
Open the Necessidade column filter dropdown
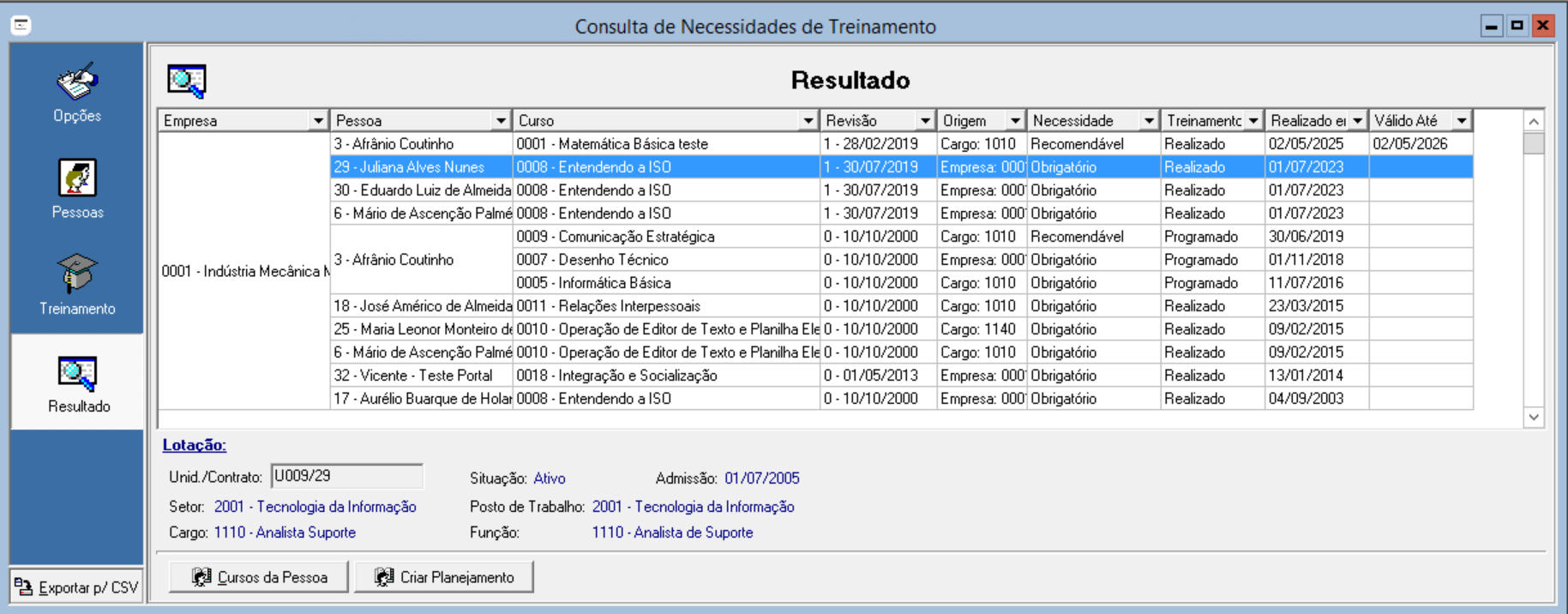[1149, 121]
